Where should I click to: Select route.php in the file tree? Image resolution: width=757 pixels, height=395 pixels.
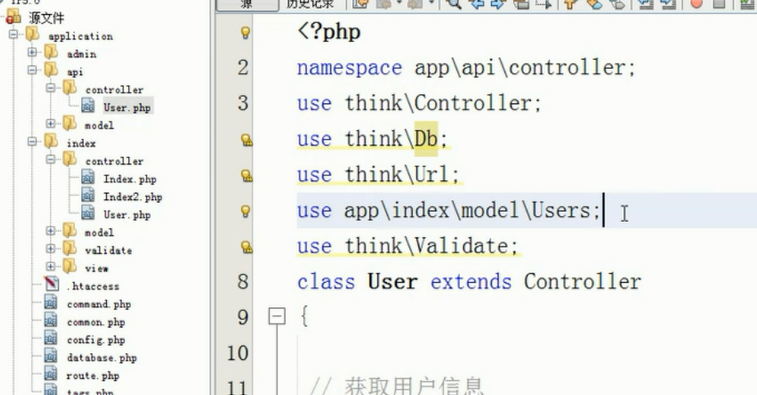93,376
